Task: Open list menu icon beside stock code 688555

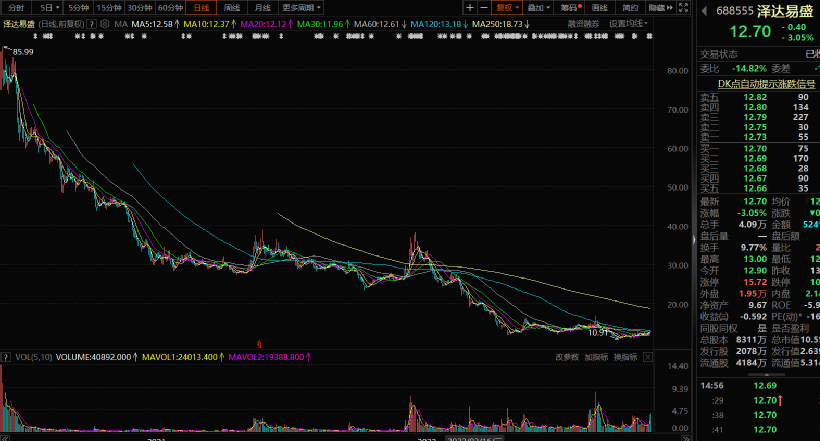Action: pos(706,11)
